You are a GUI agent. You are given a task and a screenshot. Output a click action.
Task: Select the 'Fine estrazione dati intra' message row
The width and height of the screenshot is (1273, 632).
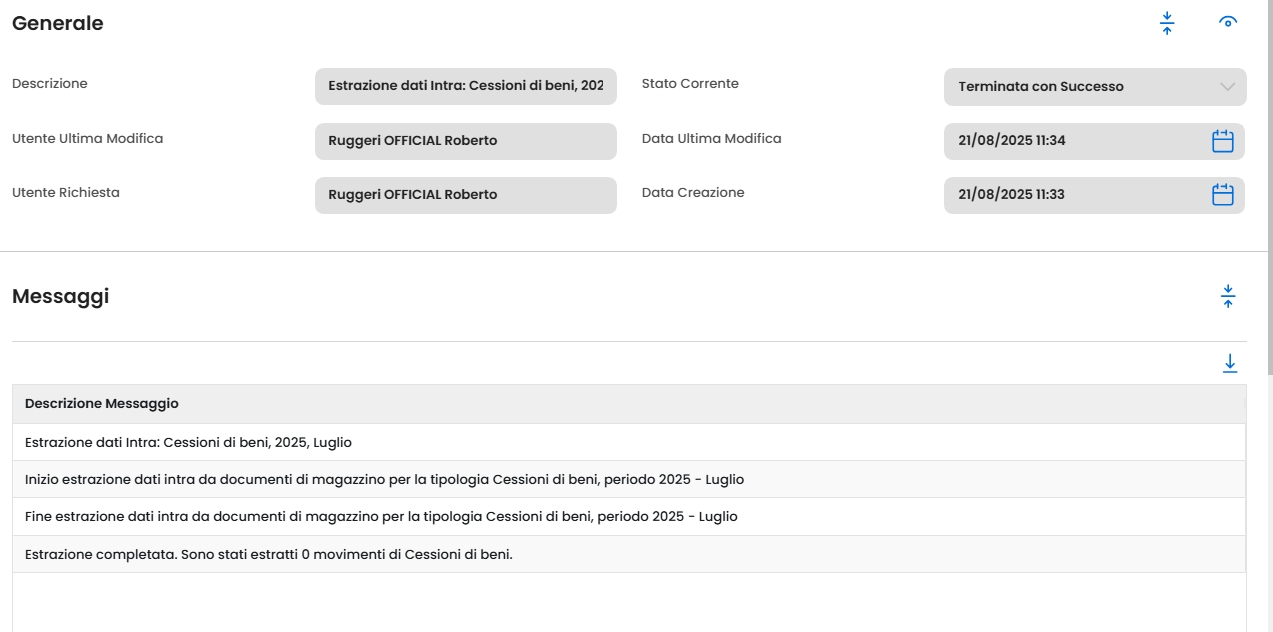pos(381,517)
